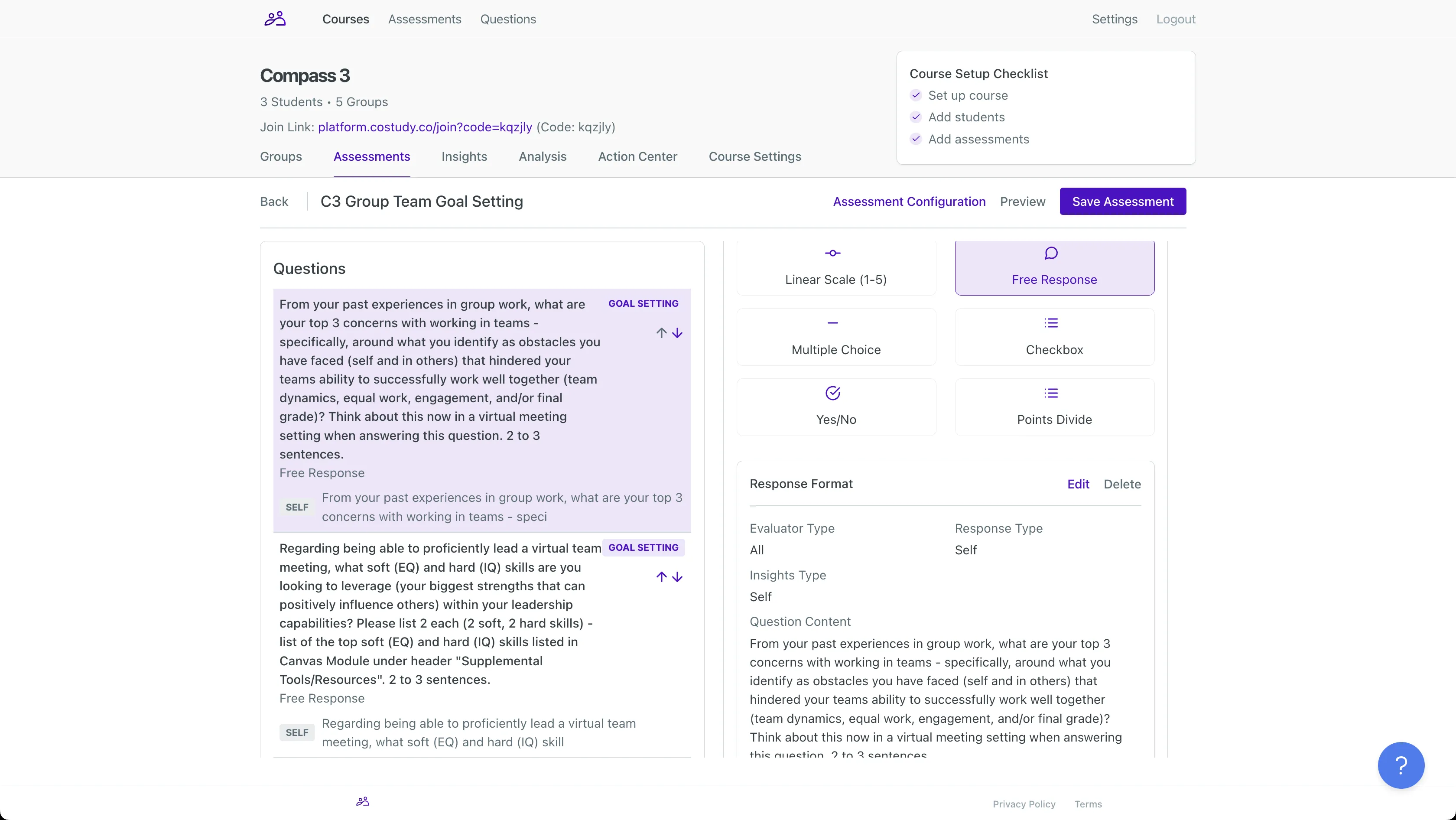The height and width of the screenshot is (820, 1456).
Task: Switch to the Insights tab
Action: (x=464, y=156)
